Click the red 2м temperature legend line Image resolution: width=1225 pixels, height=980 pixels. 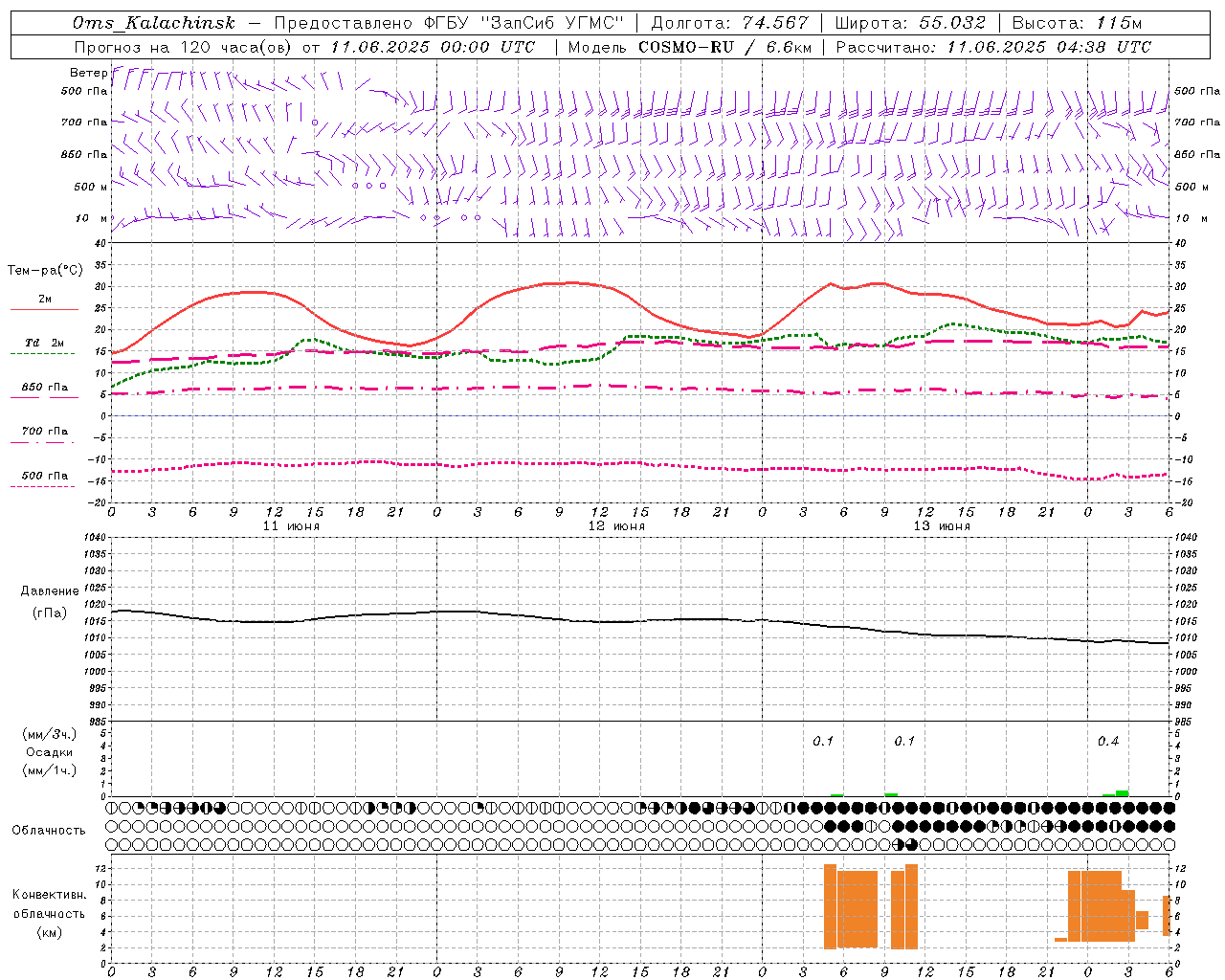pos(44,309)
